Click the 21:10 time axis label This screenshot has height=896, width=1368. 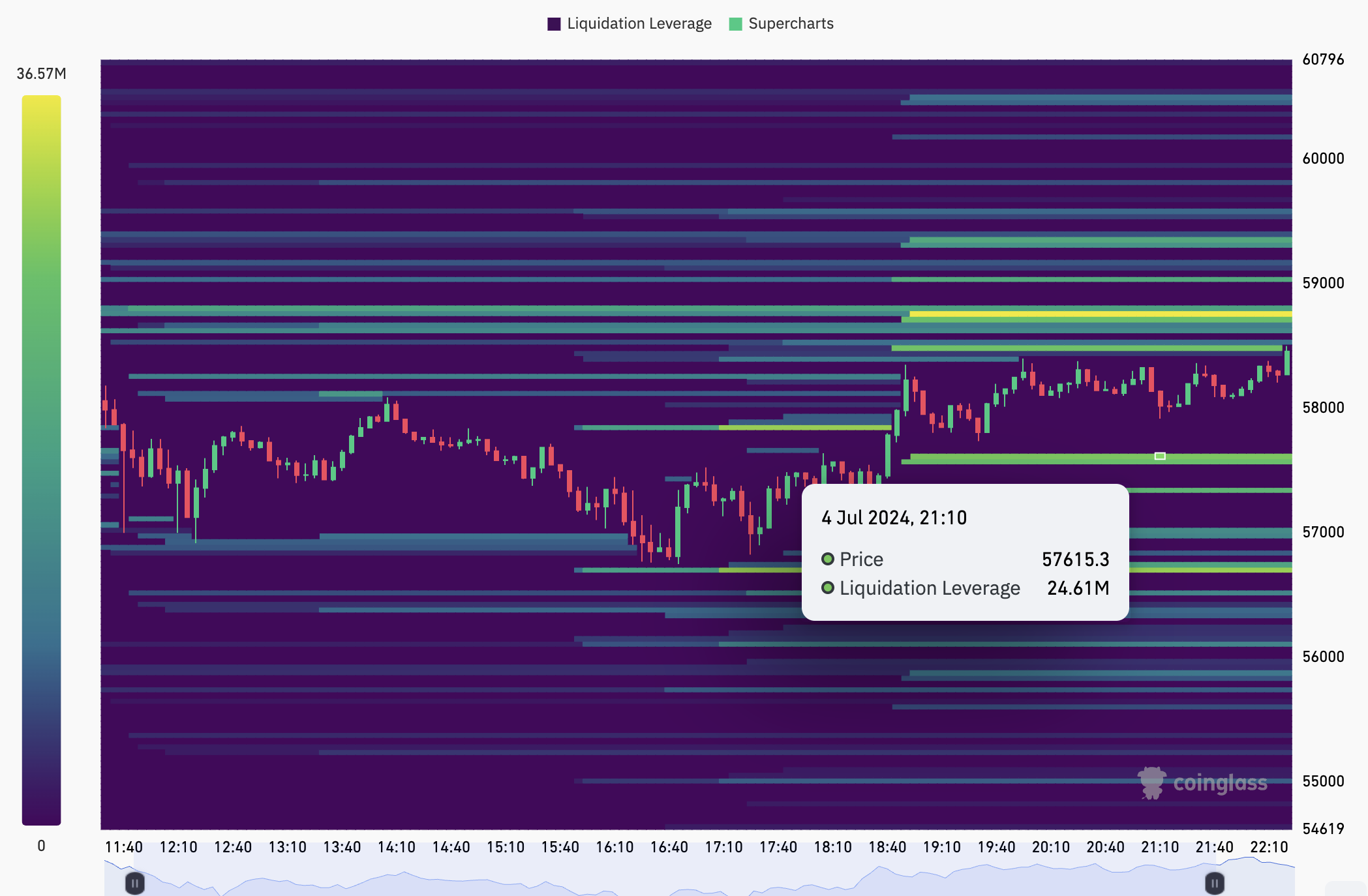(x=1160, y=847)
